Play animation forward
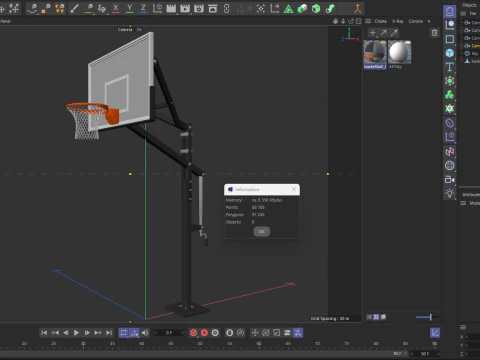Screen dimensions: 480x360 (x=76, y=333)
